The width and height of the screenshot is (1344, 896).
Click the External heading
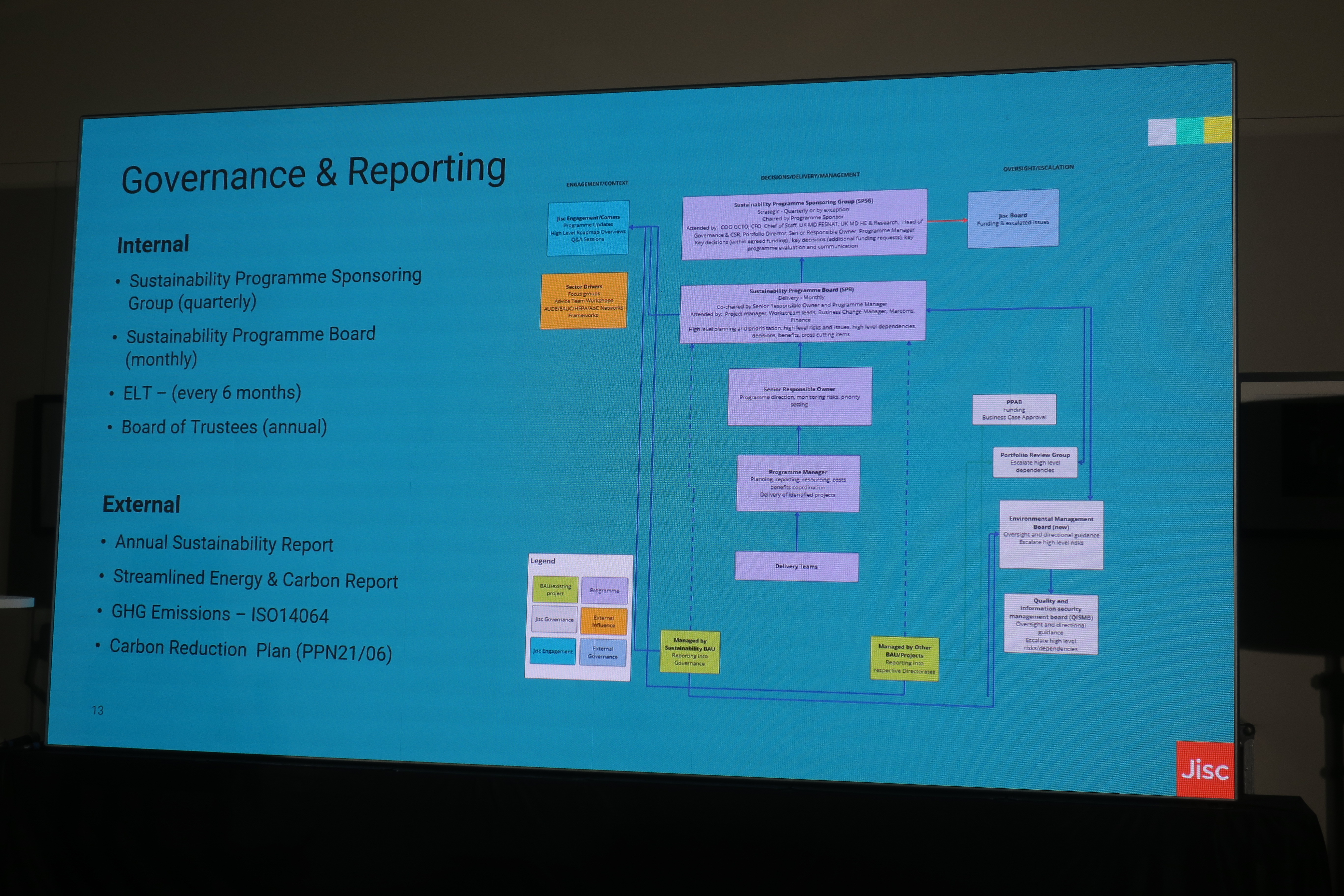click(x=141, y=504)
